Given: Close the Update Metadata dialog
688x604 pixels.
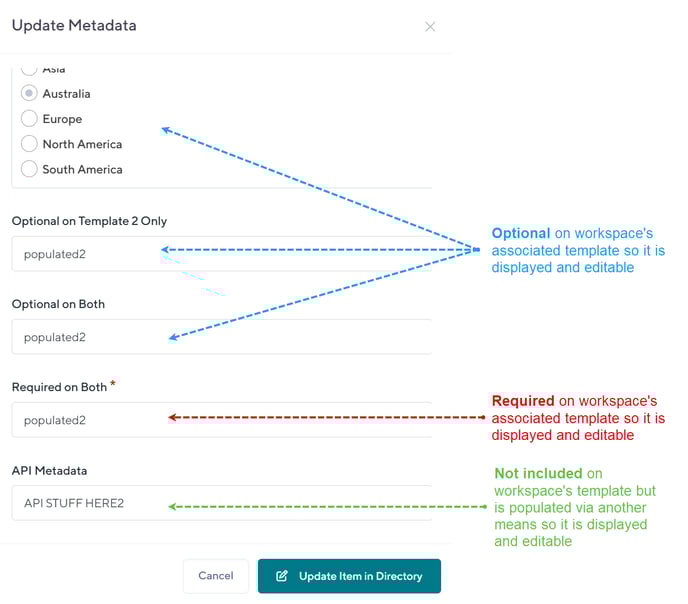Looking at the screenshot, I should click(430, 27).
